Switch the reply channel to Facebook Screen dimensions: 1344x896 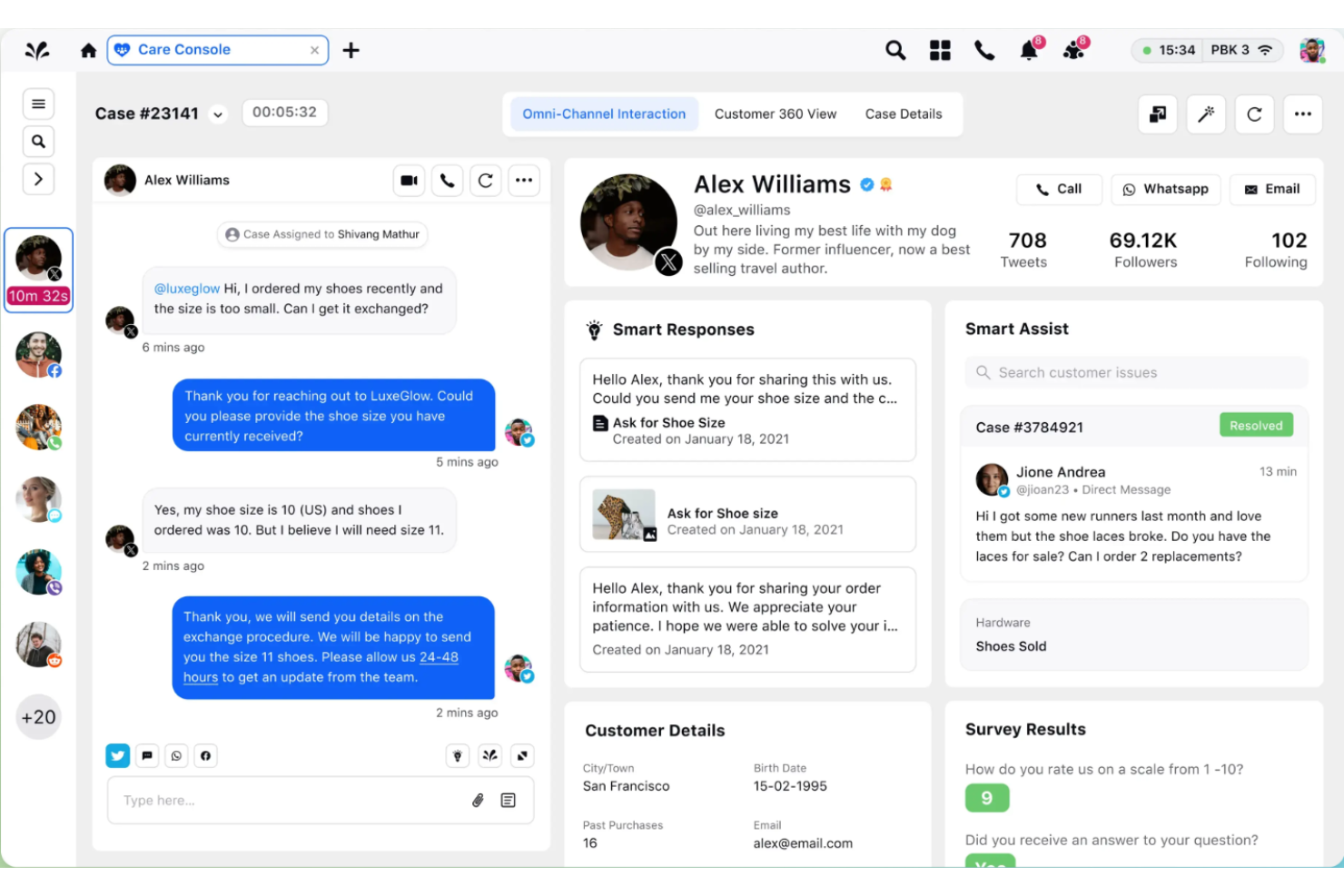pyautogui.click(x=205, y=754)
